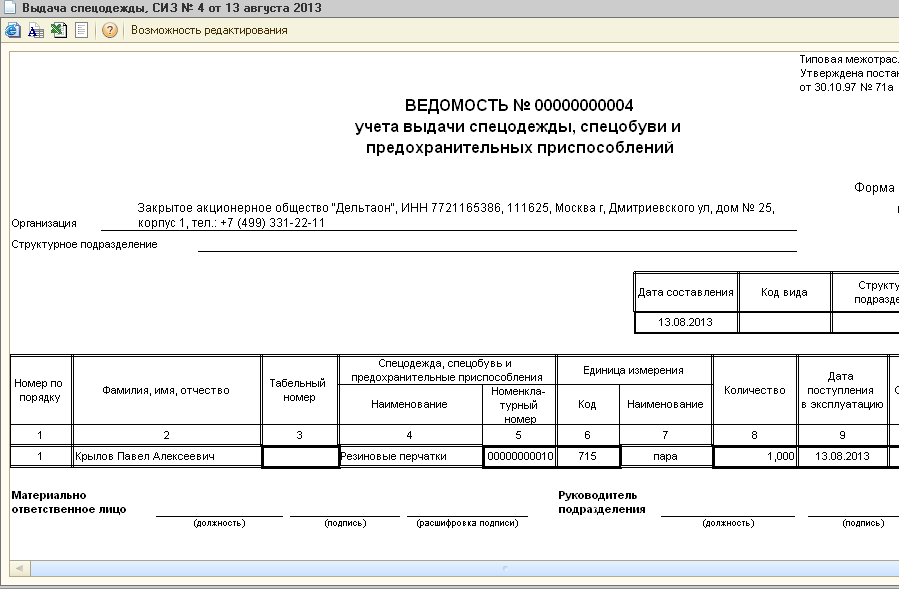Screen dimensions: 899x589
Task: Click header 'Табельный номер'
Action: [299, 390]
